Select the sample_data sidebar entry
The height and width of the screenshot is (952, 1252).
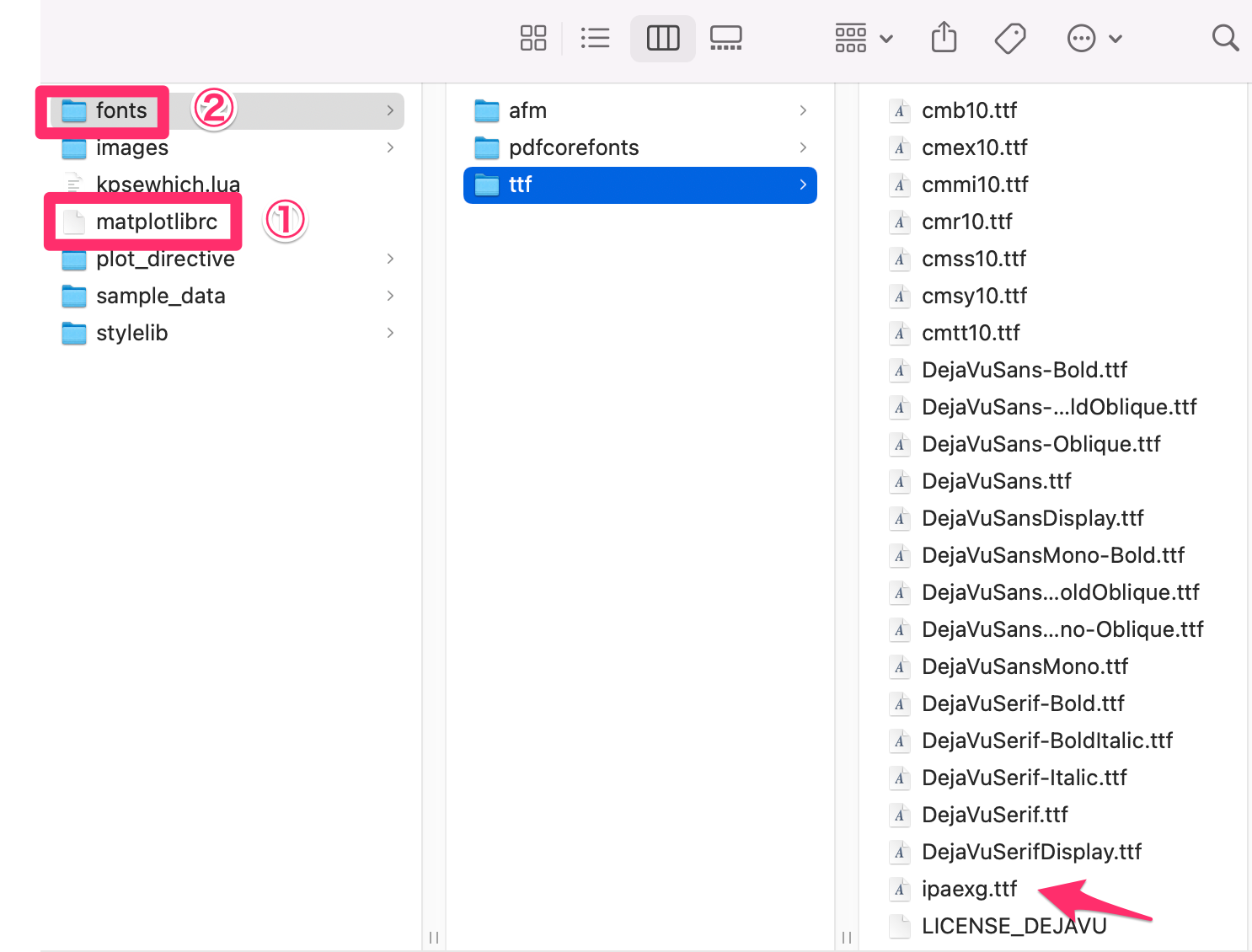[160, 296]
